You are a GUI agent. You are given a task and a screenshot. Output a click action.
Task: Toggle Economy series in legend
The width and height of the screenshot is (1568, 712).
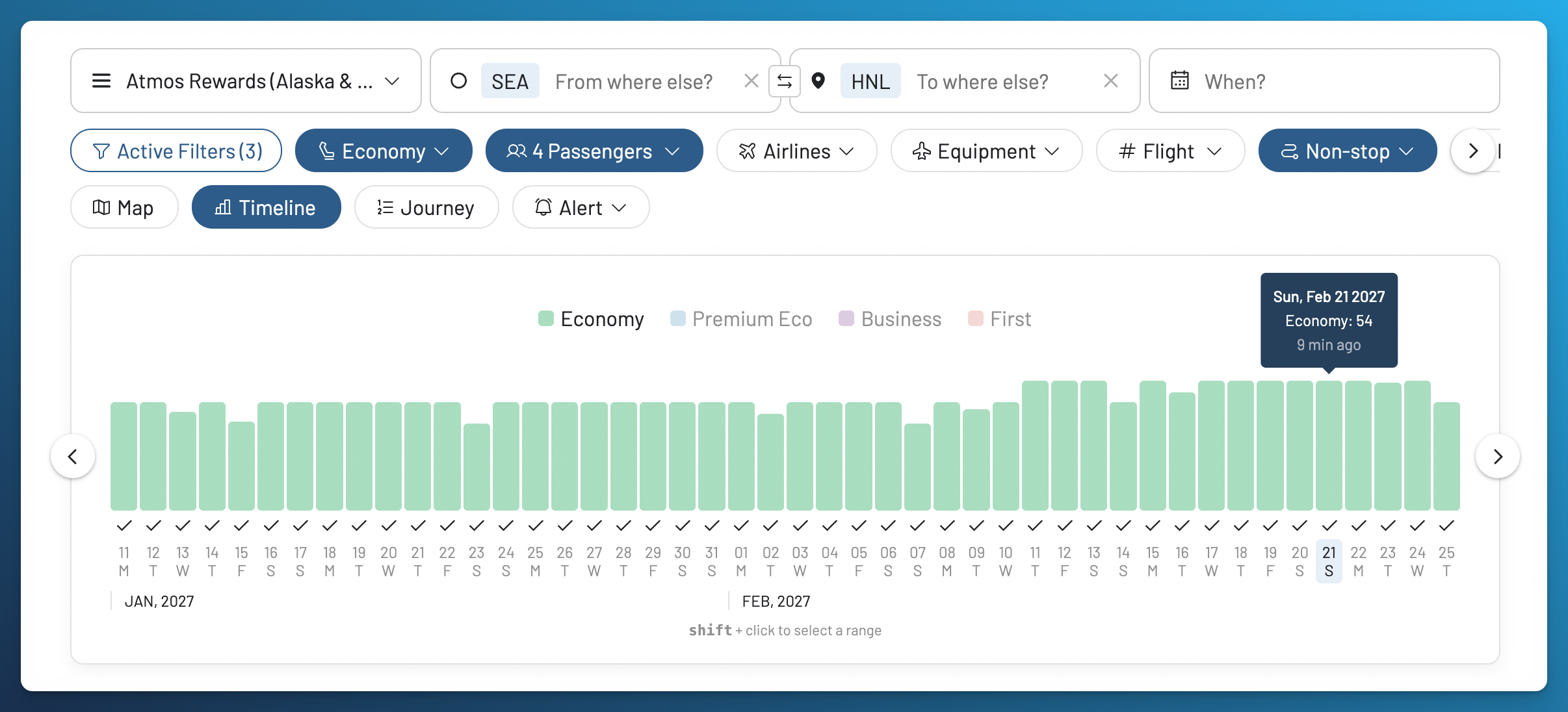[x=591, y=319]
